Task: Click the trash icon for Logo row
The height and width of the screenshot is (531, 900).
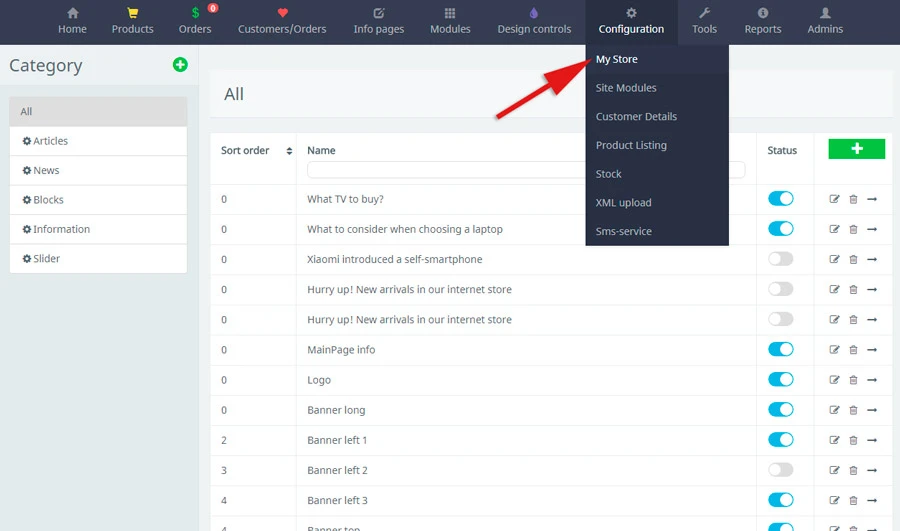Action: 853,380
